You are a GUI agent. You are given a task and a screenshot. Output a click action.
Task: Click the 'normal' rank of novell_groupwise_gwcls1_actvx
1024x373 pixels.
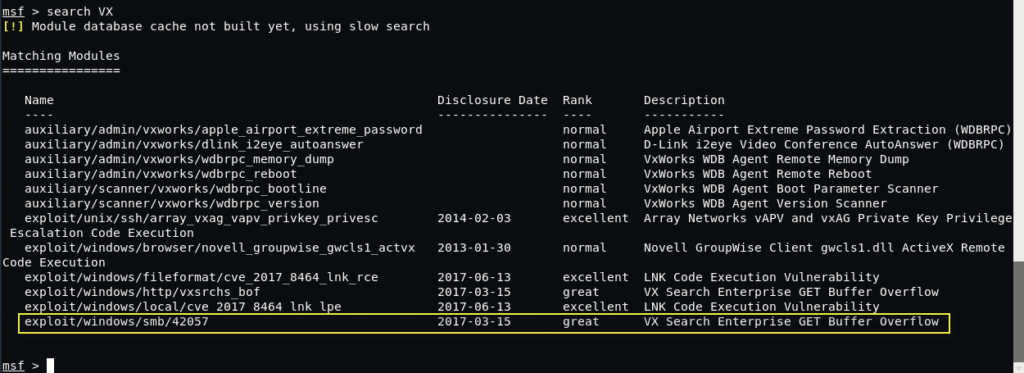pyautogui.click(x=584, y=248)
